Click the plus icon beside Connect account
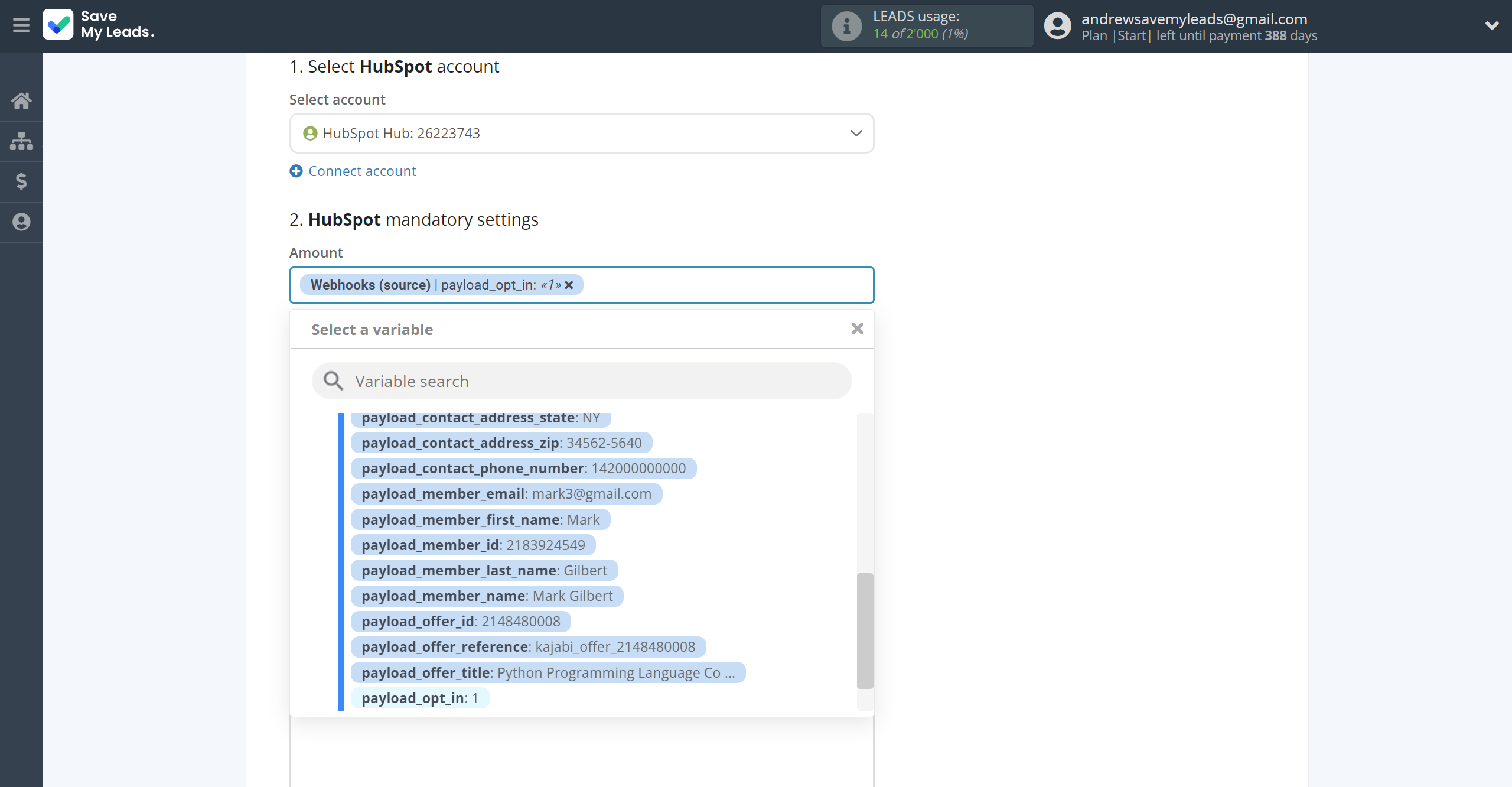This screenshot has height=787, width=1512. pos(296,171)
